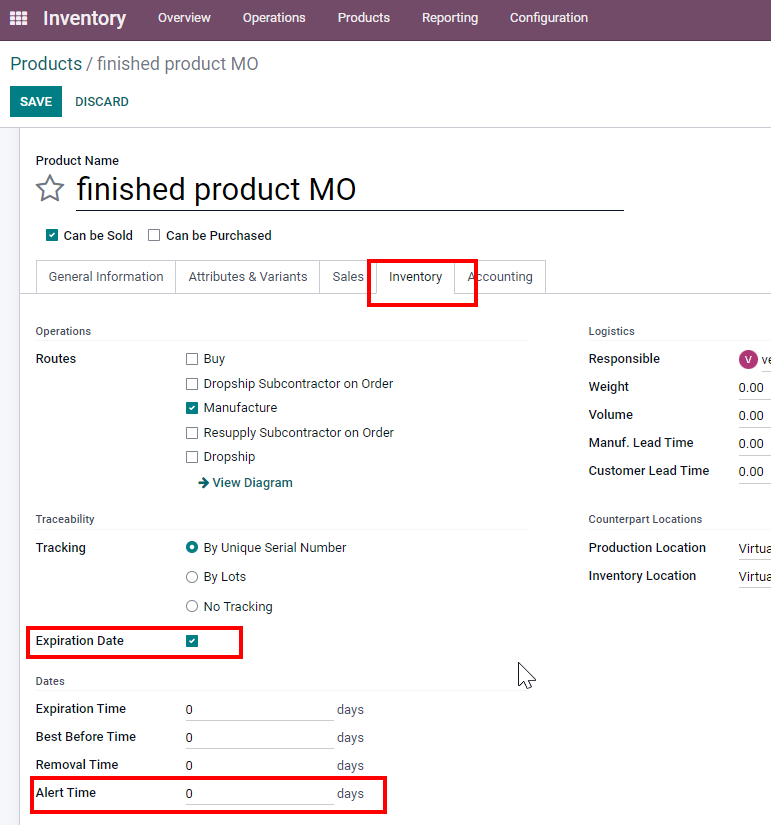Enable Dropship Subcontractor on Order route
771x825 pixels.
[x=192, y=384]
